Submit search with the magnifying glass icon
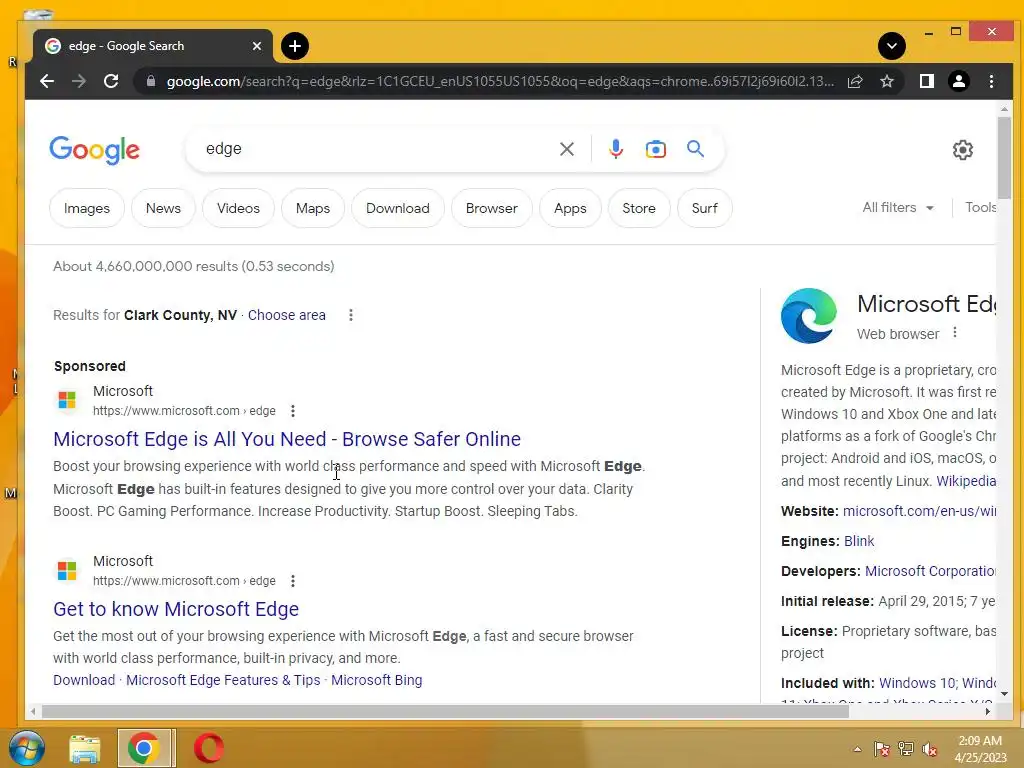1024x768 pixels. (x=696, y=149)
